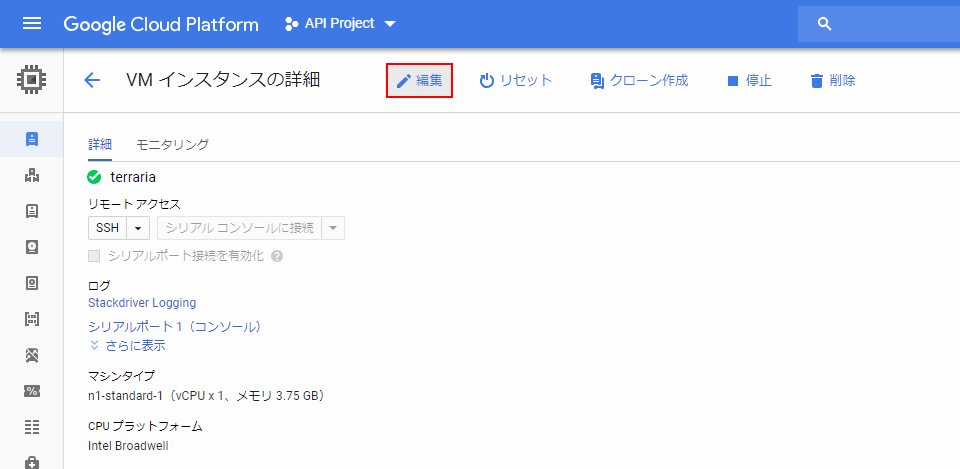Click the search input field

pyautogui.click(x=879, y=24)
